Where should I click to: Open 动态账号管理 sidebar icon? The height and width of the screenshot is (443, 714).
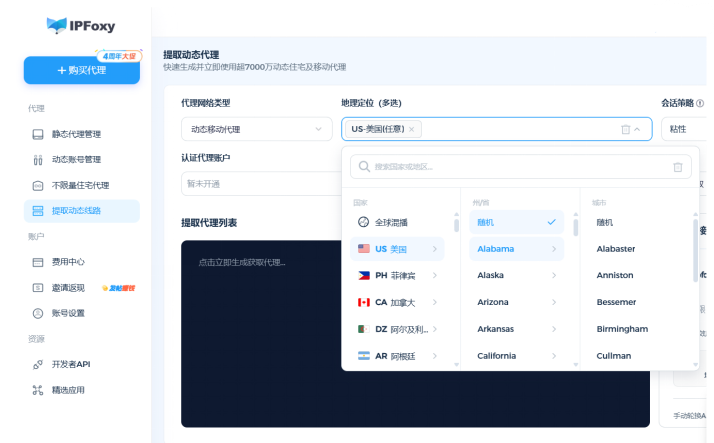point(38,160)
